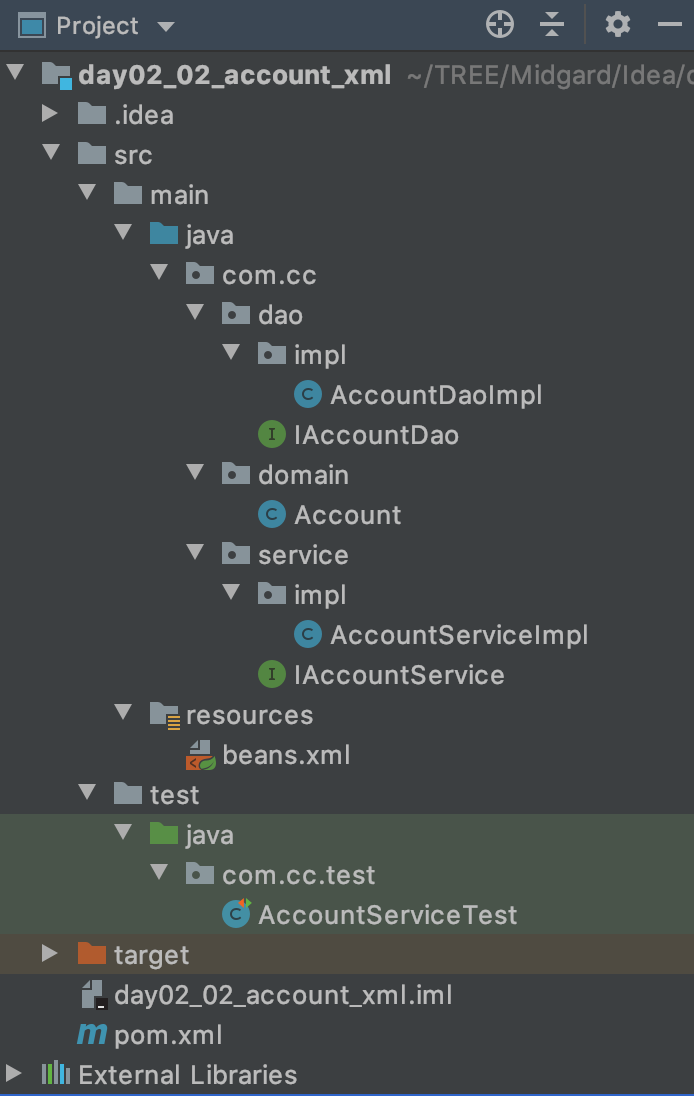Select the AccountServiceImpl class
Image resolution: width=694 pixels, height=1096 pixels.
458,635
